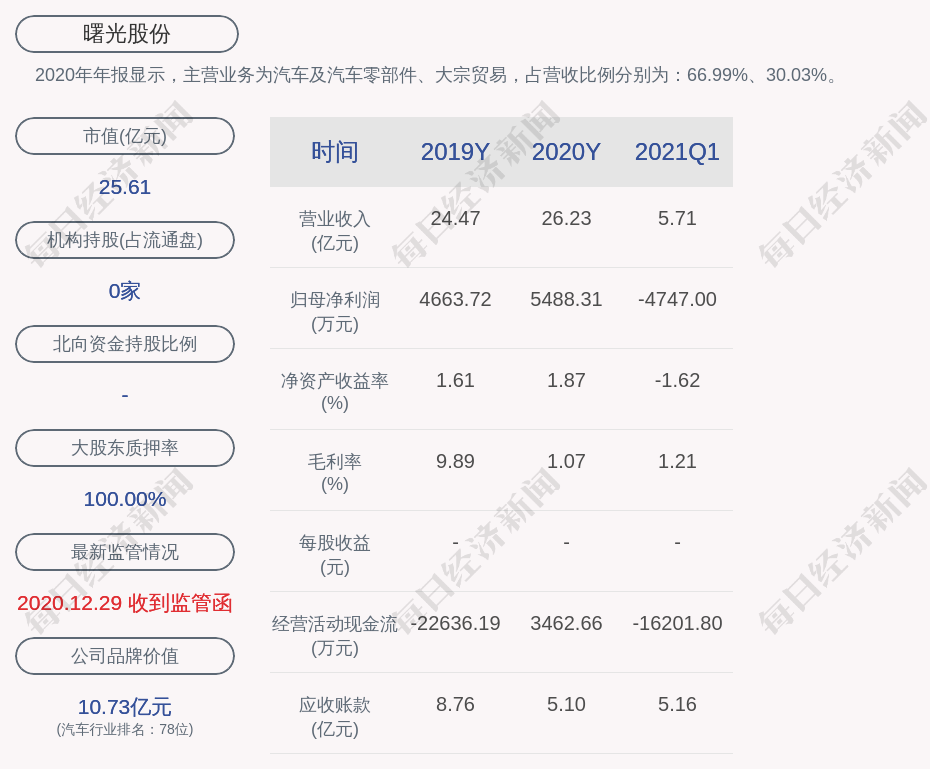Click the 汽车行业排名：78位 note
Viewport: 930px width, 769px height.
(125, 729)
